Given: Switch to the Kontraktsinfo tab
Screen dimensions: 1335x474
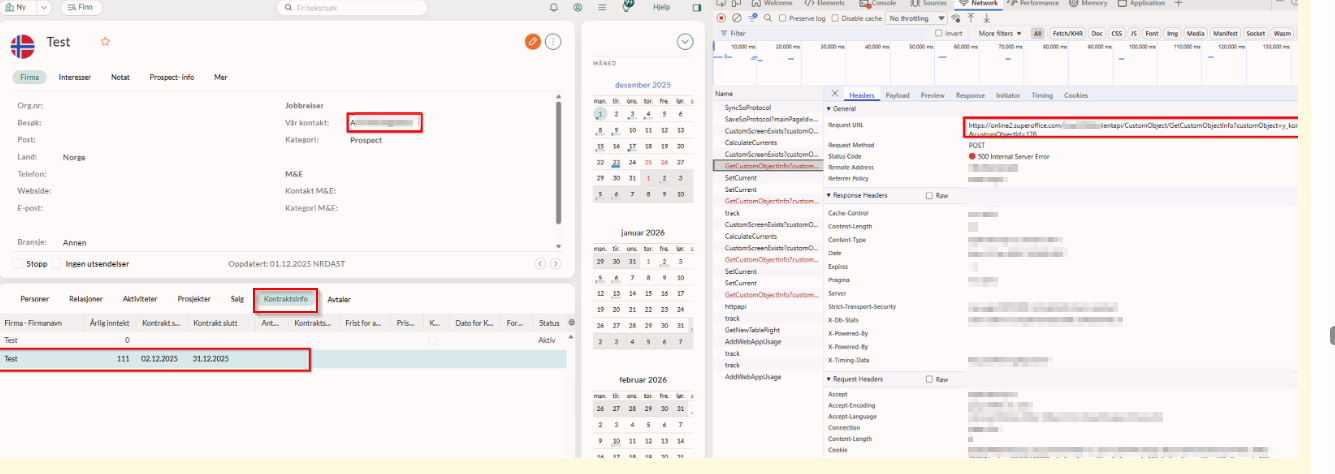Looking at the screenshot, I should tap(285, 299).
